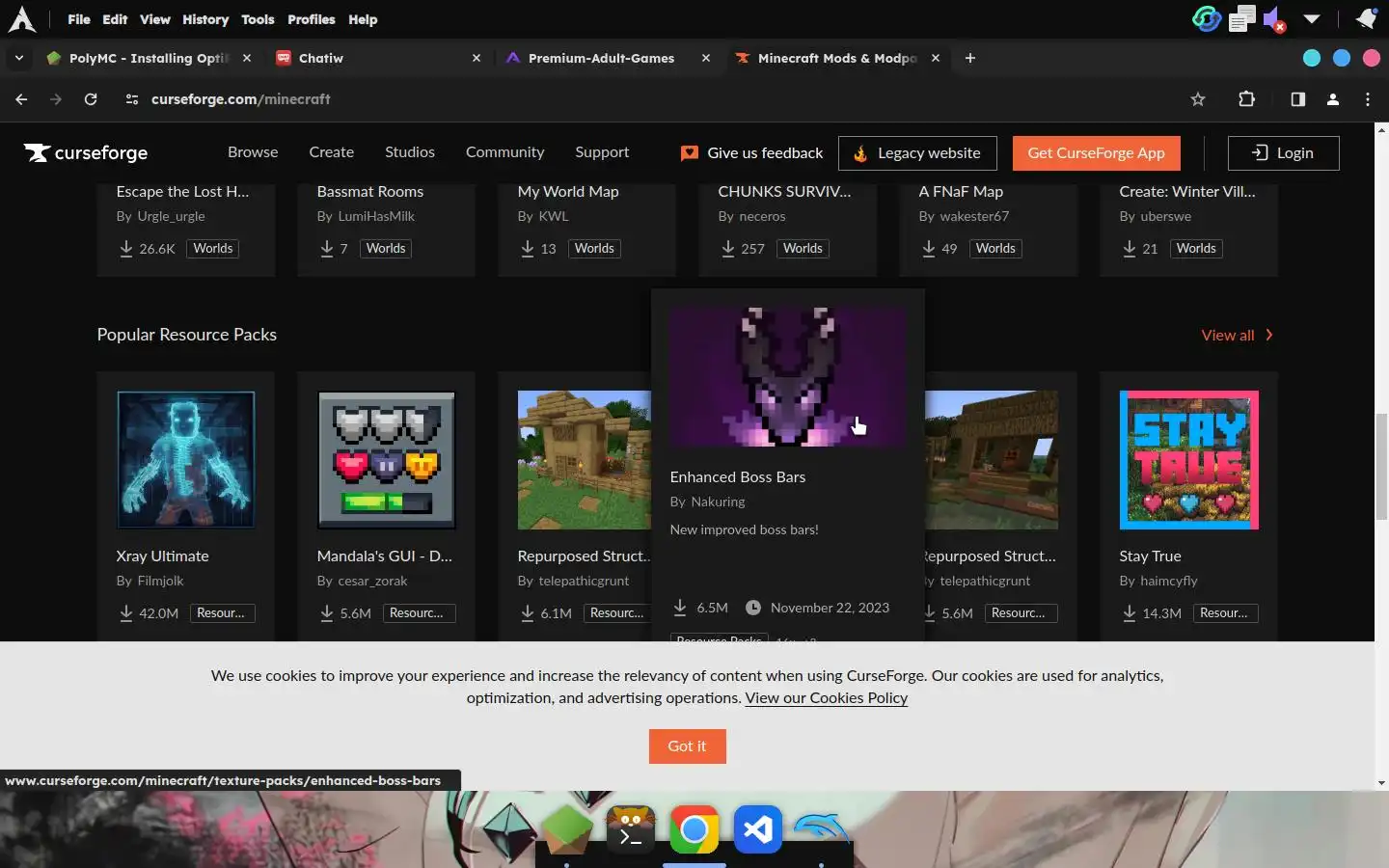Click author Nakuring link
Viewport: 1389px width, 868px height.
pos(718,502)
